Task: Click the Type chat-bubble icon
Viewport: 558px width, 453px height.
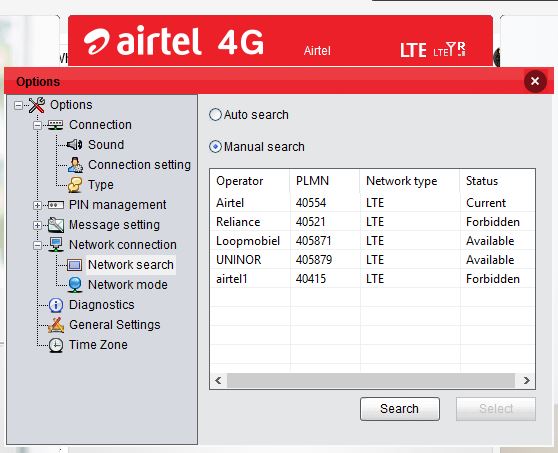Action: coord(75,185)
